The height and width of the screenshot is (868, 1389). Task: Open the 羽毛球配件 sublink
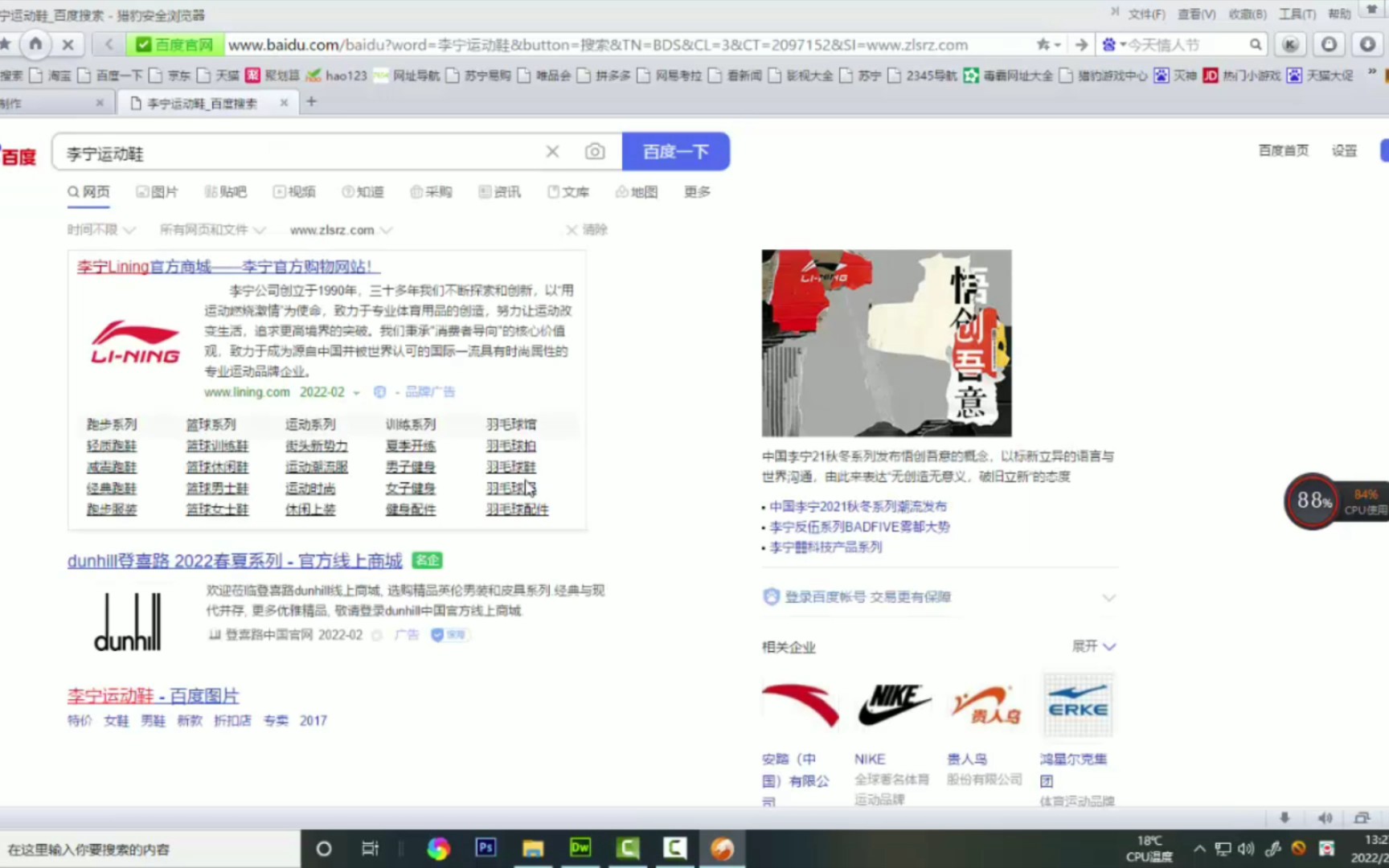(x=518, y=510)
